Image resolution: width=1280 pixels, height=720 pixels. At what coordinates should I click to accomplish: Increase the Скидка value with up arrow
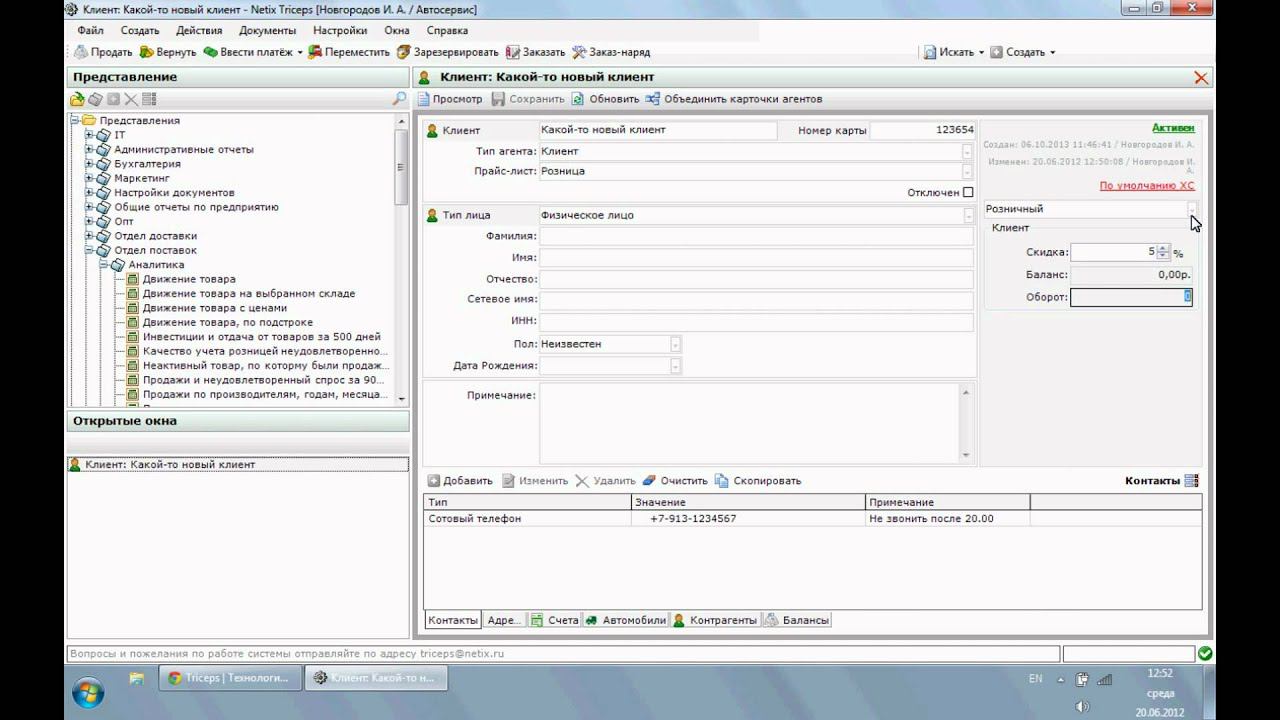click(1163, 249)
